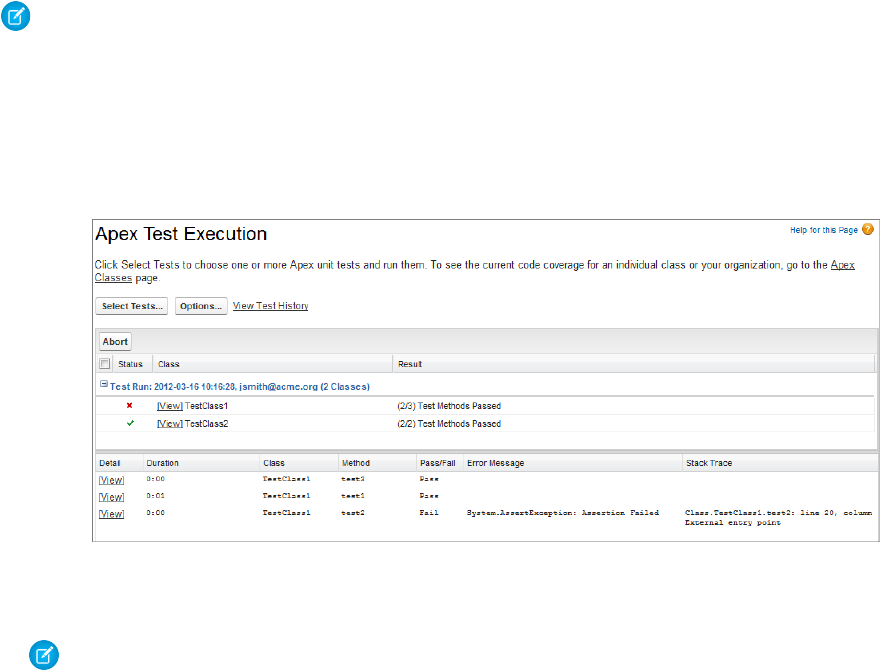Open the Select Tests... dialog

[131, 306]
